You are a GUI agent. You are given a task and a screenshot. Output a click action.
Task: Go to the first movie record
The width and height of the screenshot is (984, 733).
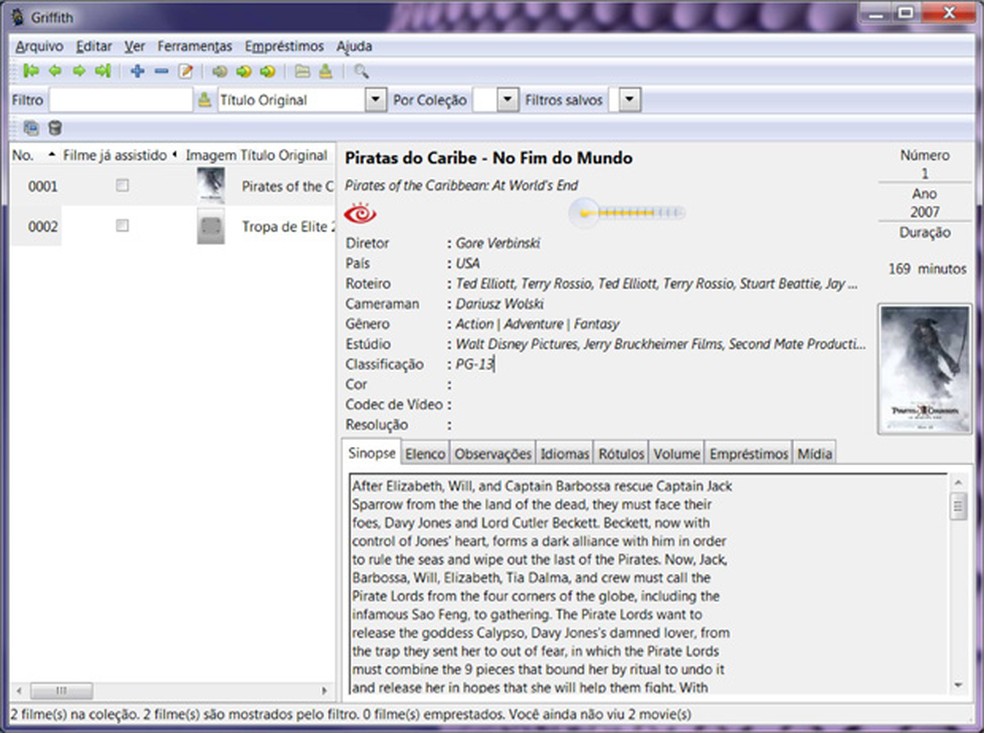[x=31, y=71]
